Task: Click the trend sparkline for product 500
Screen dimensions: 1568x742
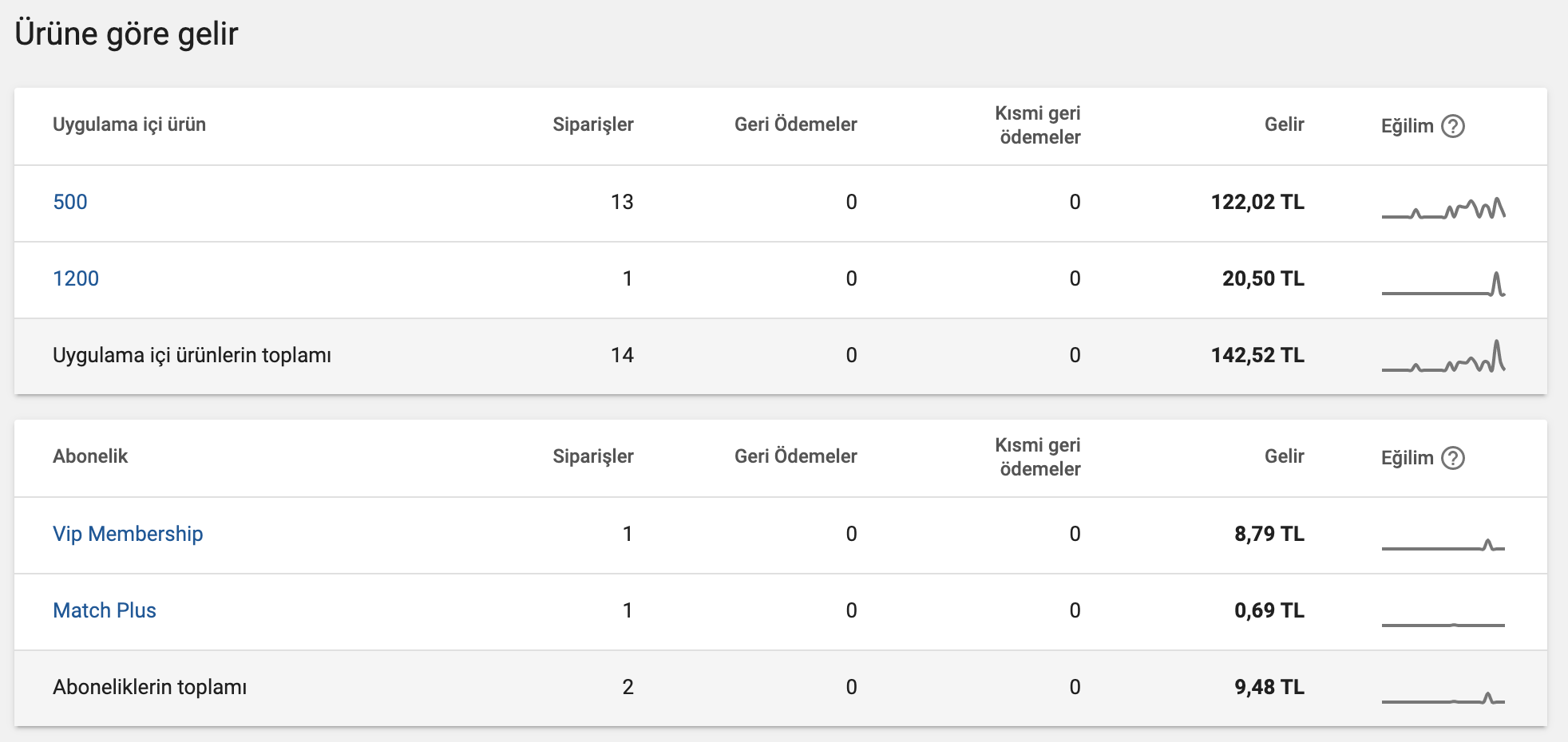Action: tap(1443, 207)
